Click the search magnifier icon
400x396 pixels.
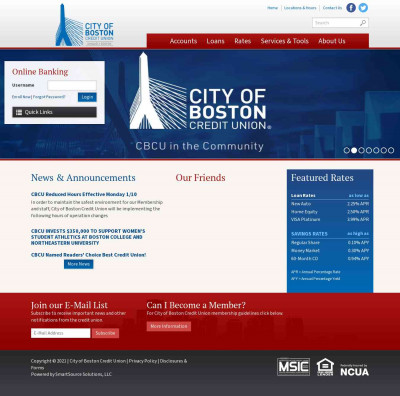pos(363,23)
